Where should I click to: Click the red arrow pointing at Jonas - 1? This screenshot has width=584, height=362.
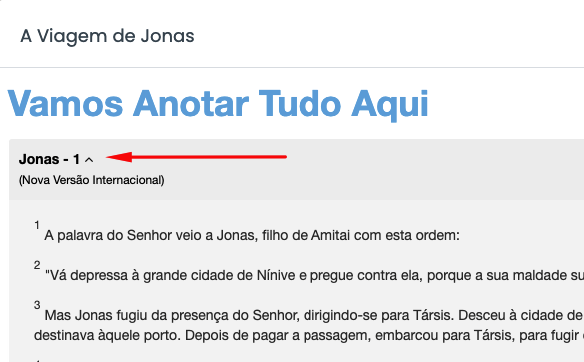(196, 157)
